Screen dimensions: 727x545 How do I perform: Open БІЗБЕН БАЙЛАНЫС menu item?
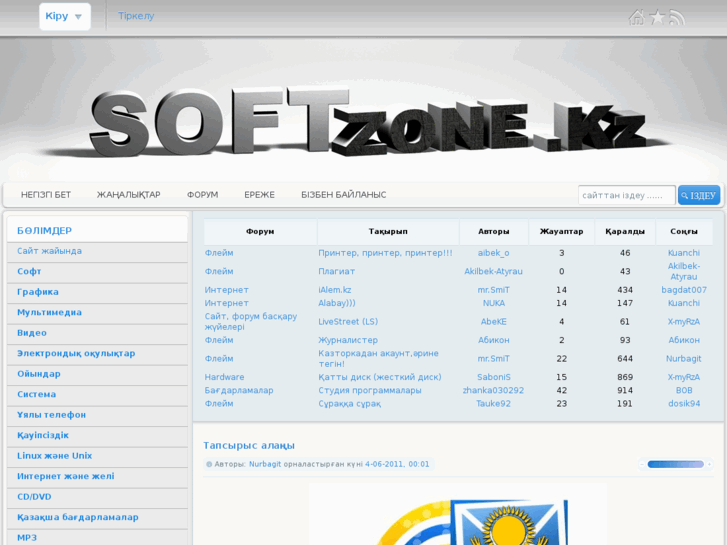pos(344,195)
